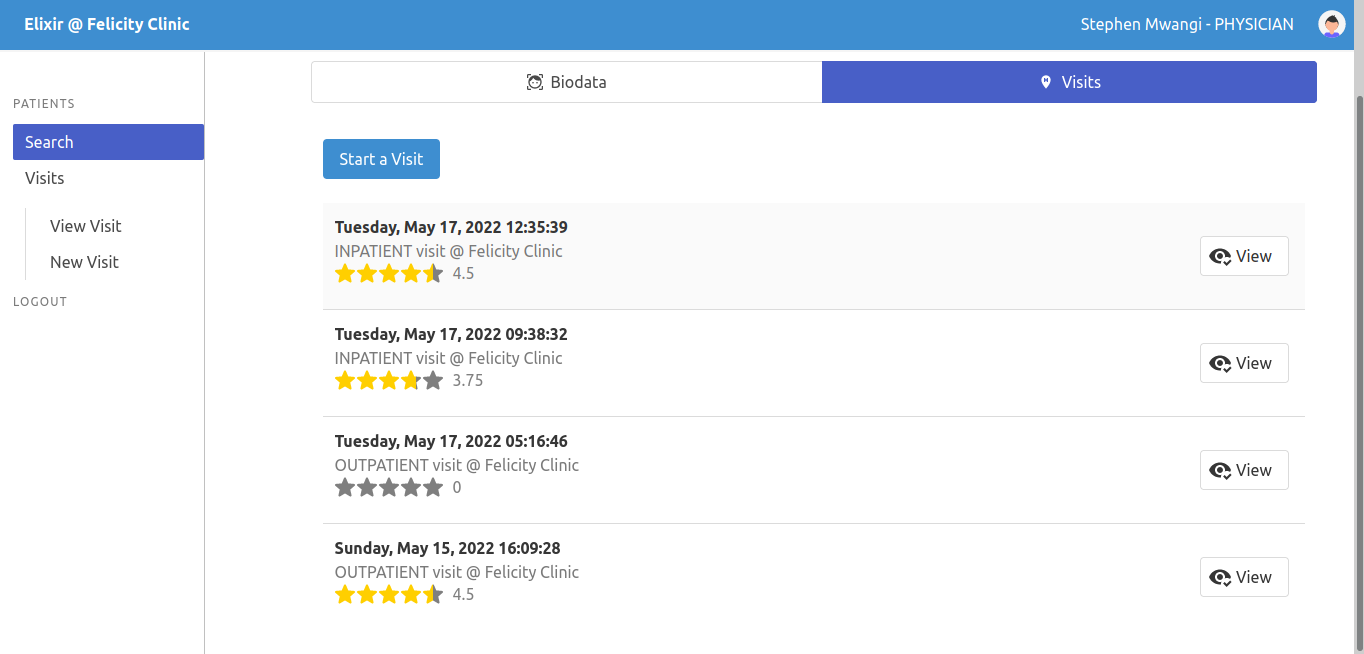1364x654 pixels.
Task: Click the date Tuesday, May 17, 2022 09:38:32
Action: (451, 334)
